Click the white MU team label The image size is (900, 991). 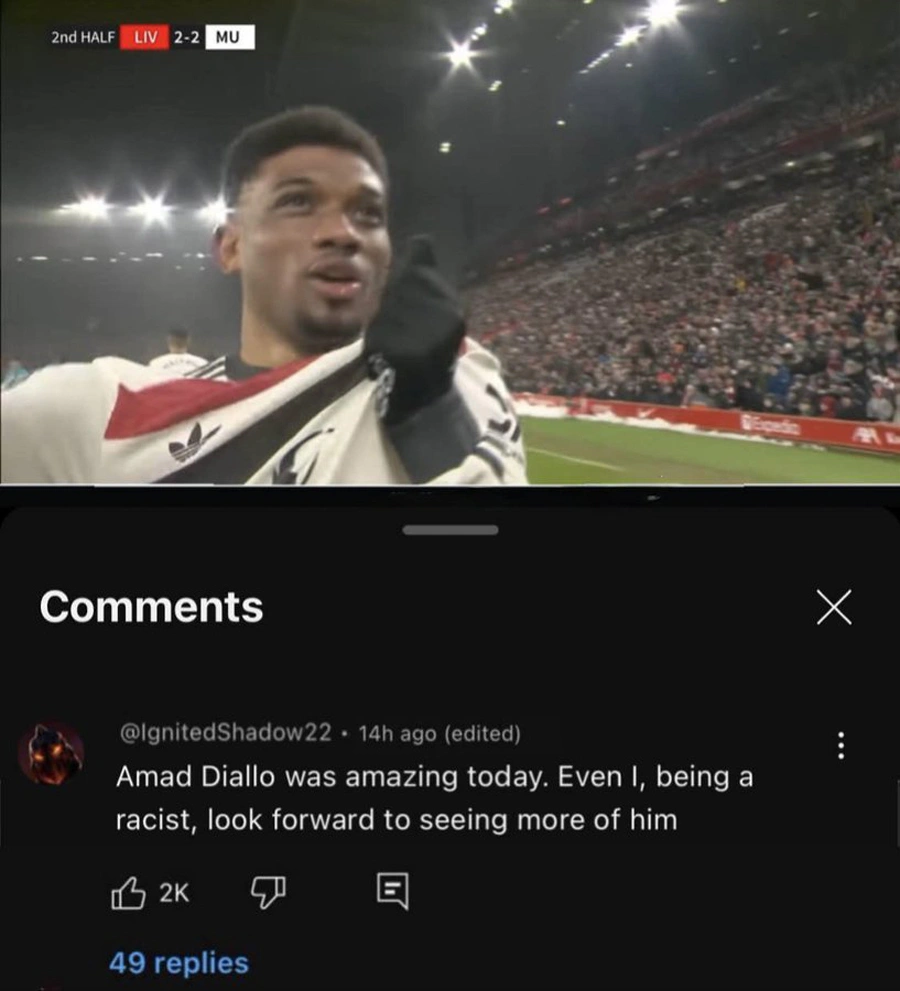pos(229,37)
